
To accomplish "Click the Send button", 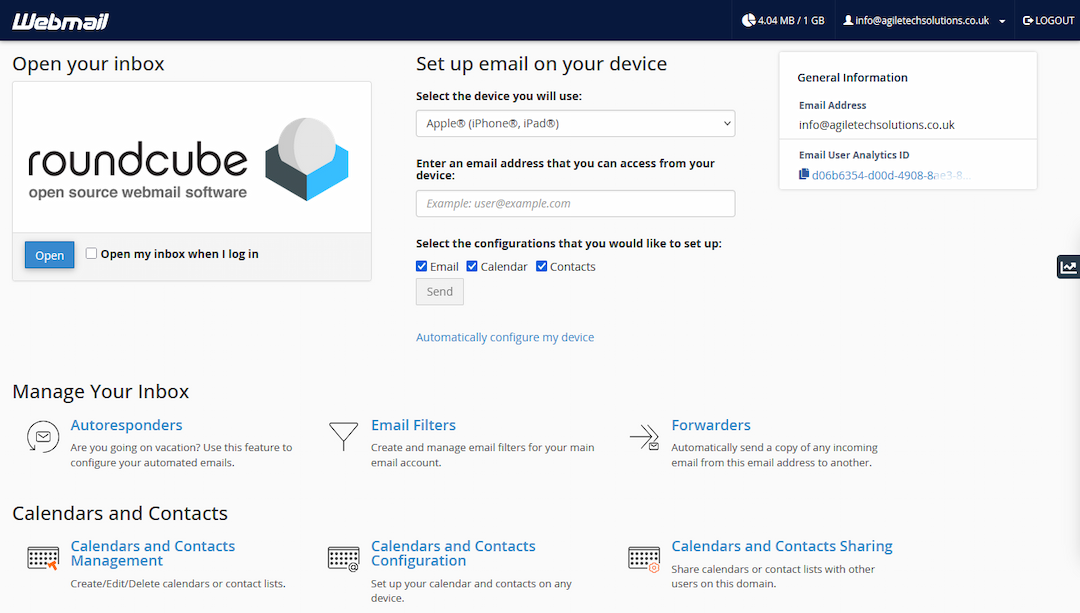I will [x=439, y=291].
